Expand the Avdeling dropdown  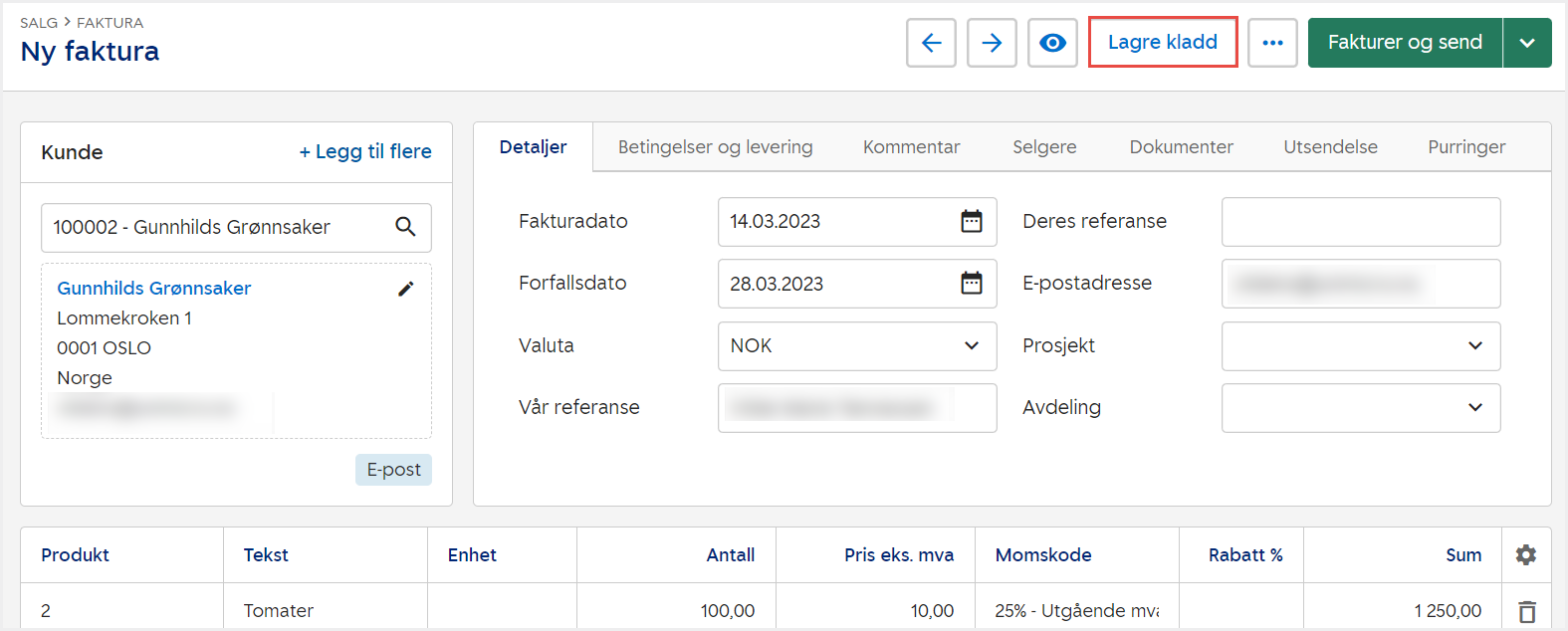pos(1474,407)
